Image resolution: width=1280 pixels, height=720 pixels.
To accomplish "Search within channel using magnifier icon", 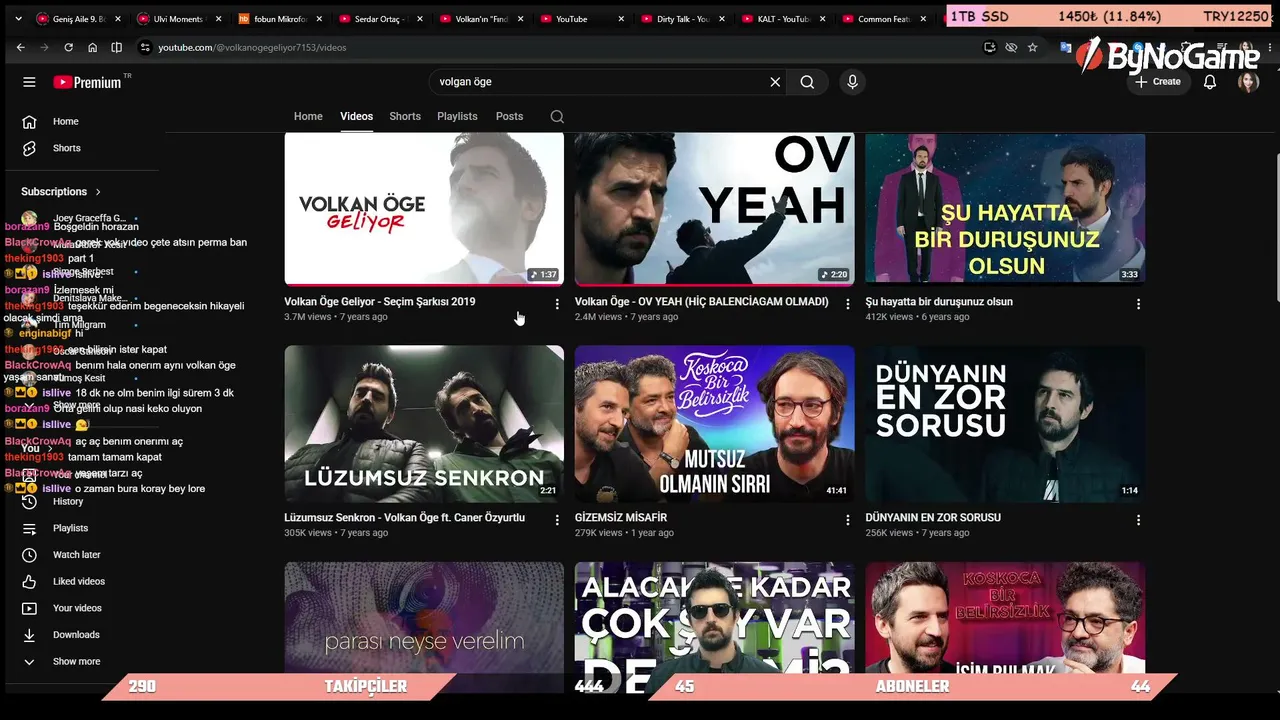I will (x=557, y=116).
